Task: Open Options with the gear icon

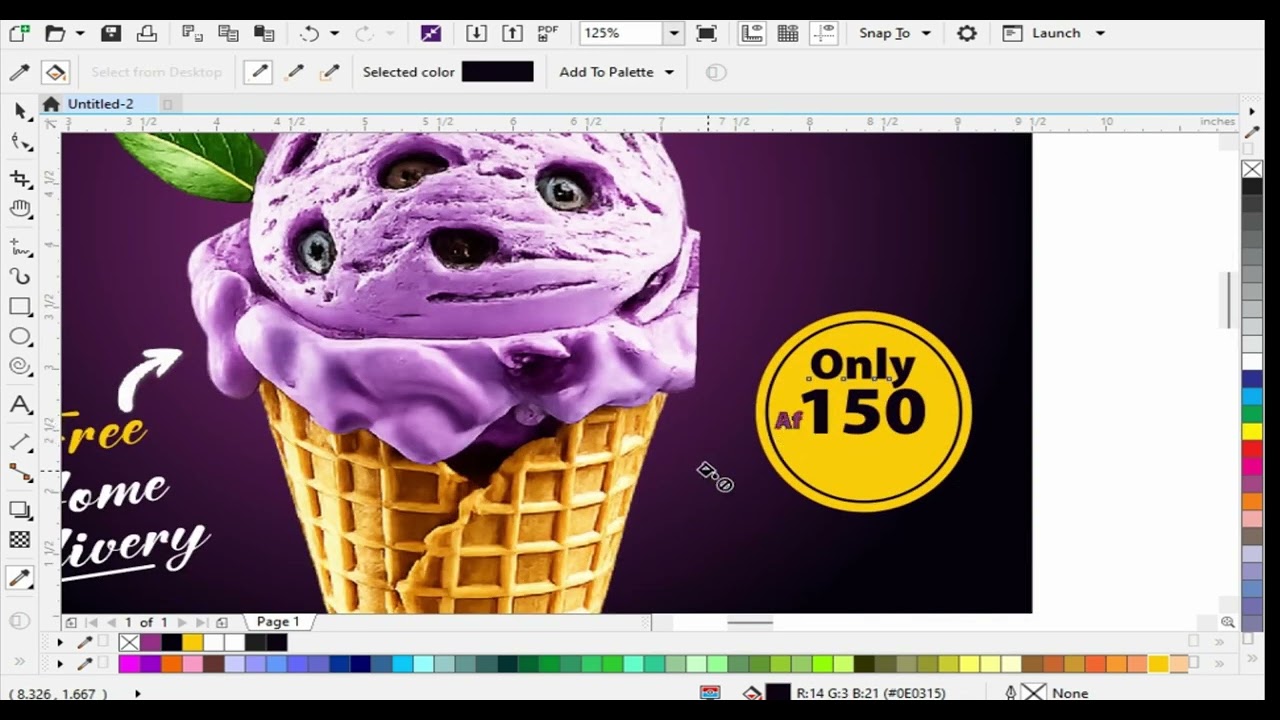Action: click(x=966, y=33)
